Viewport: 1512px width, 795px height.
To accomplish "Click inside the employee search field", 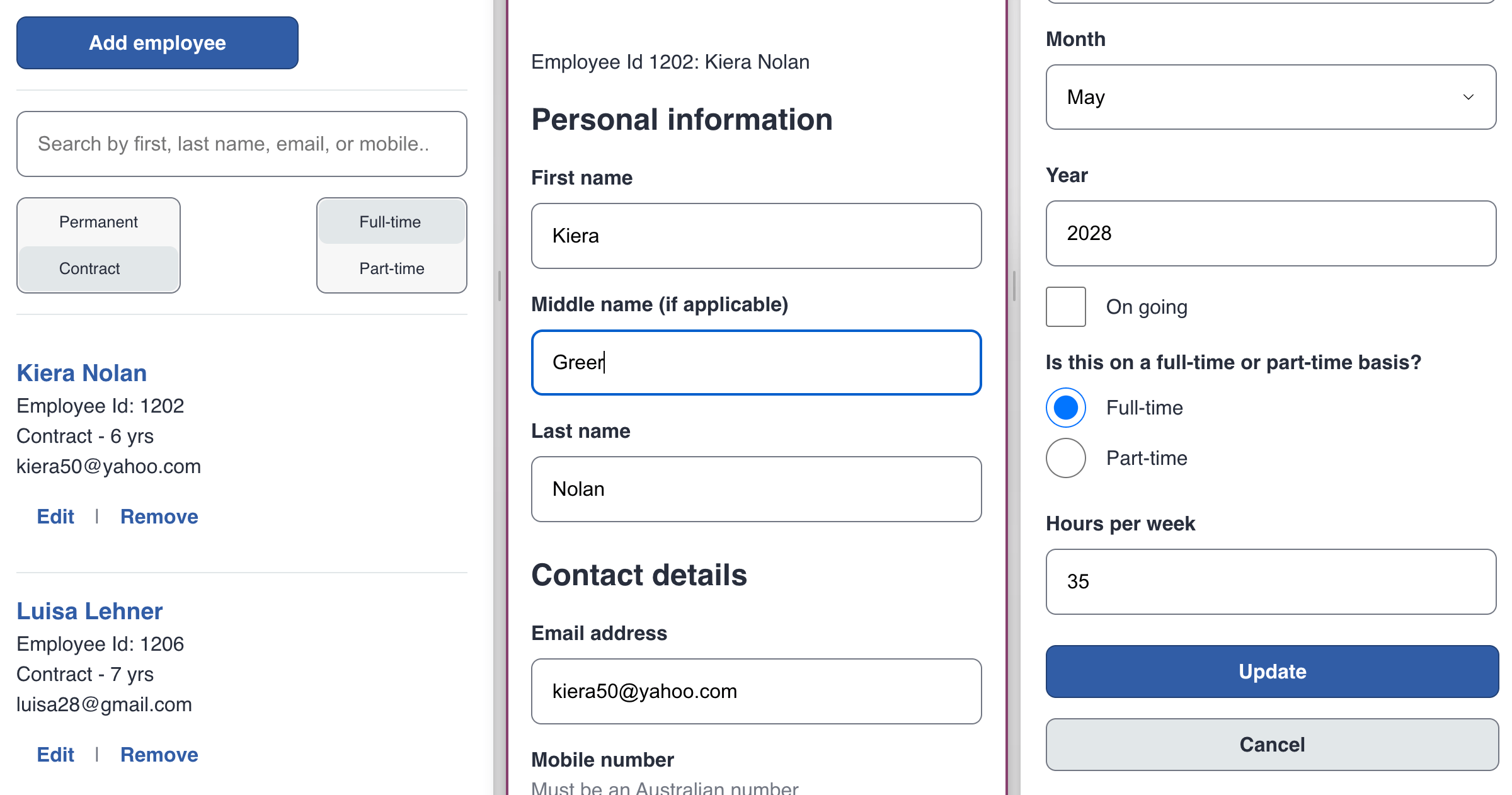I will click(x=242, y=143).
